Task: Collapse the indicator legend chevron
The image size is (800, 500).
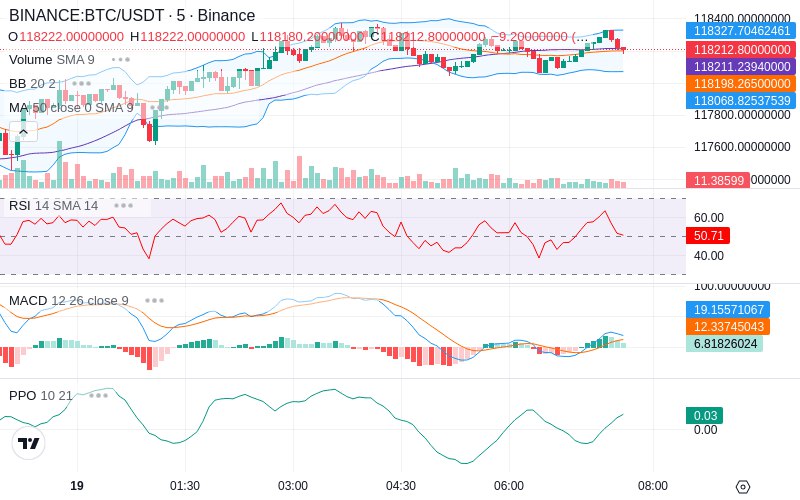Action: click(x=23, y=132)
